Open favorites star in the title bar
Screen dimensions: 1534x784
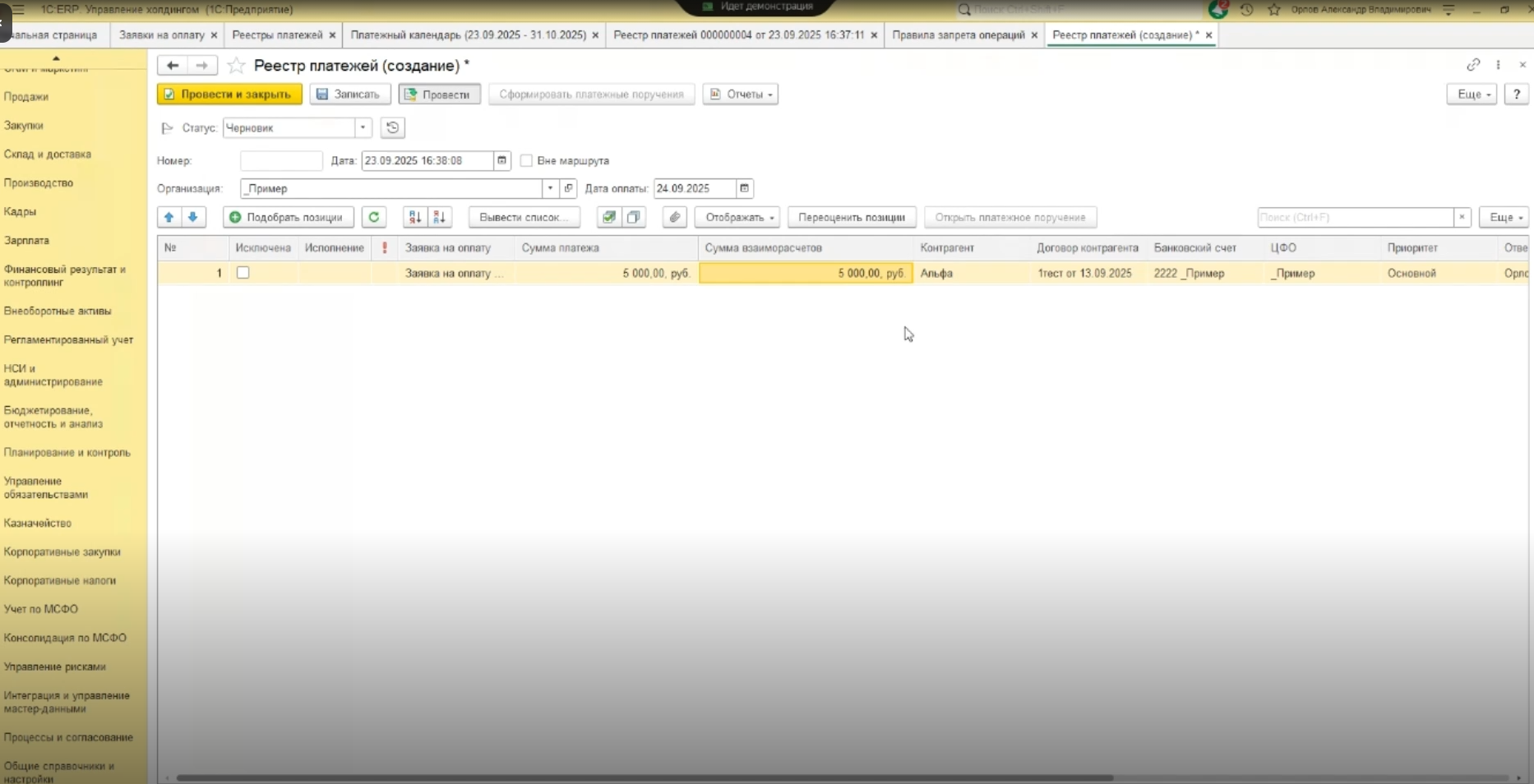[1274, 10]
